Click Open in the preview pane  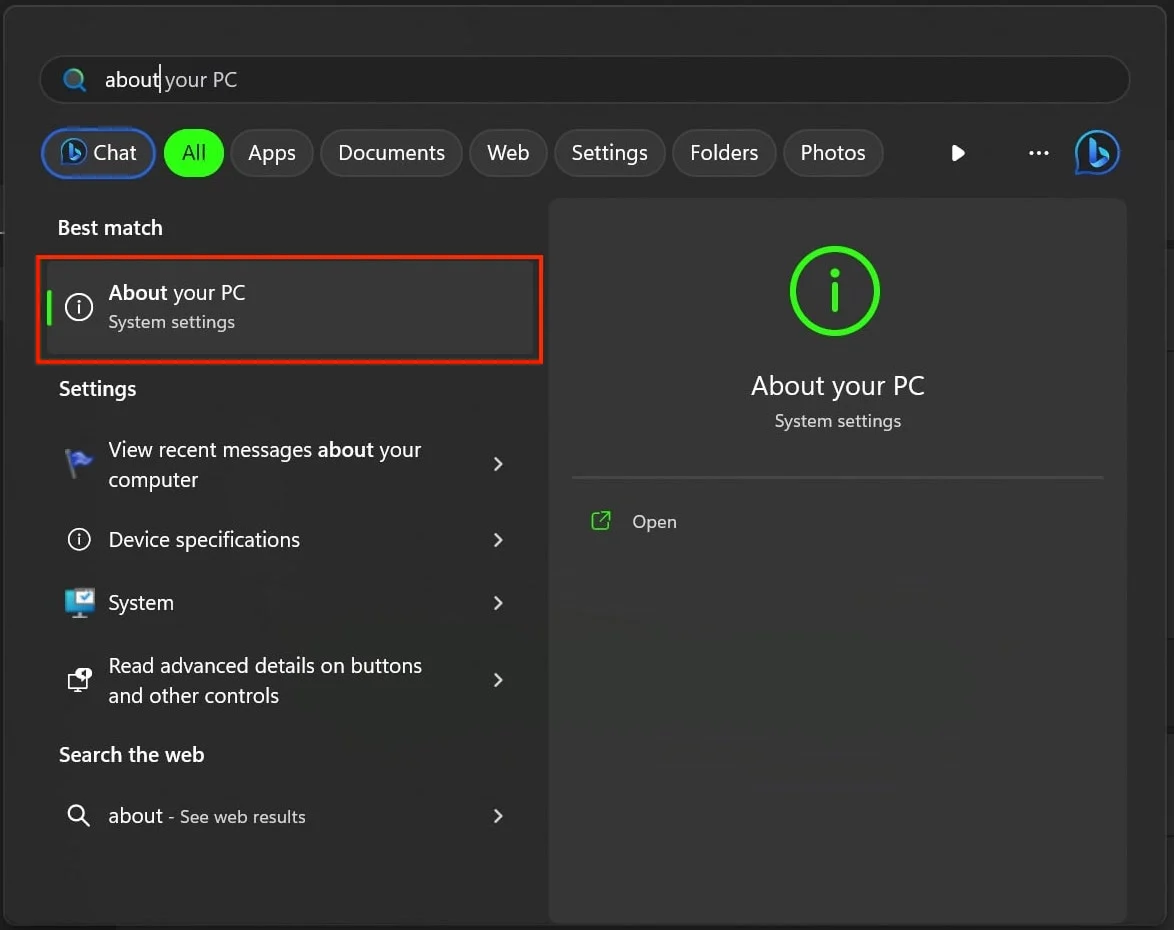[x=654, y=522]
